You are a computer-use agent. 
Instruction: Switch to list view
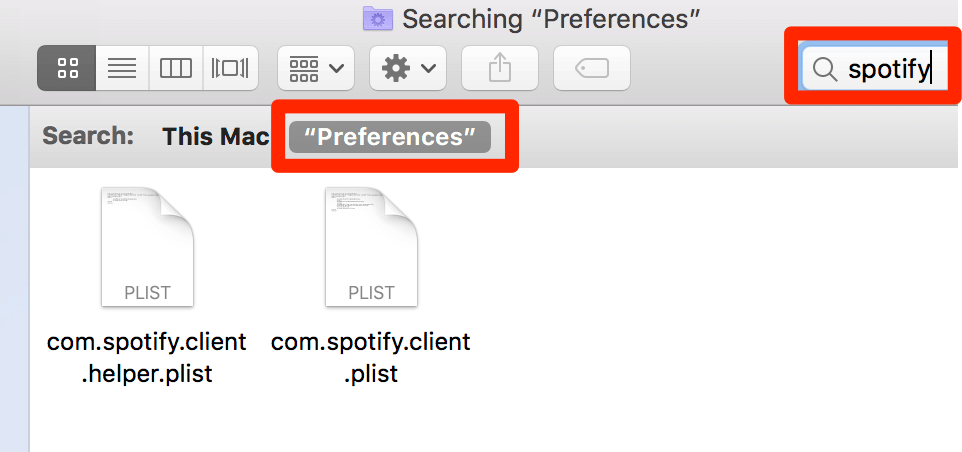[x=122, y=68]
